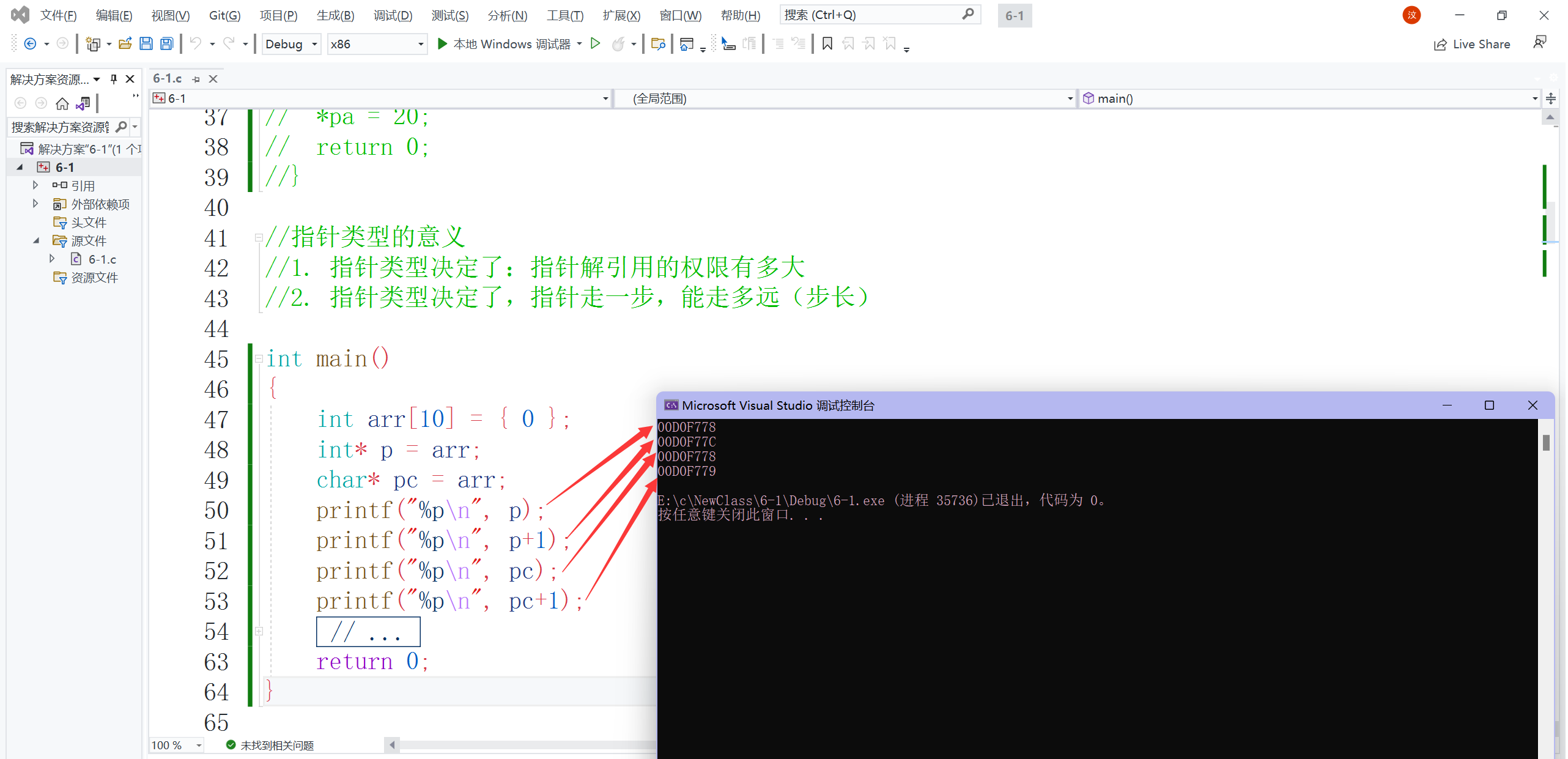Image resolution: width=1568 pixels, height=759 pixels.
Task: Pin the Solution Explorer panel
Action: (114, 80)
